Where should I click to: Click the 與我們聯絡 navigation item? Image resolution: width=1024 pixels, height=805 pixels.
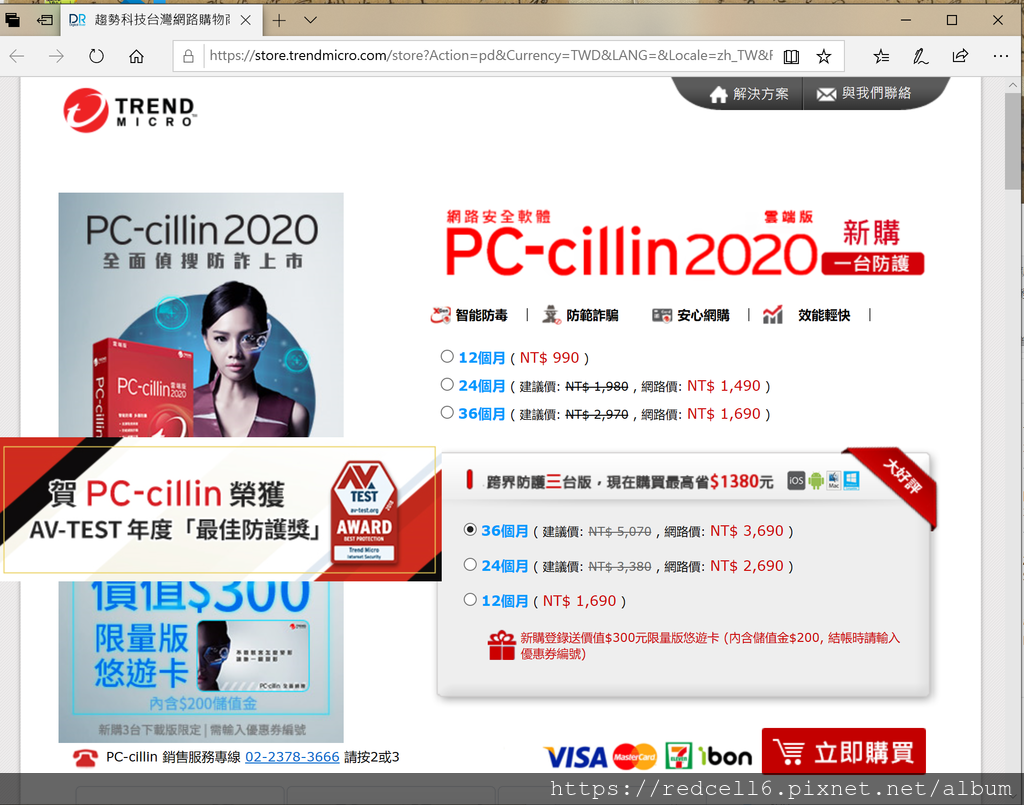[x=863, y=93]
